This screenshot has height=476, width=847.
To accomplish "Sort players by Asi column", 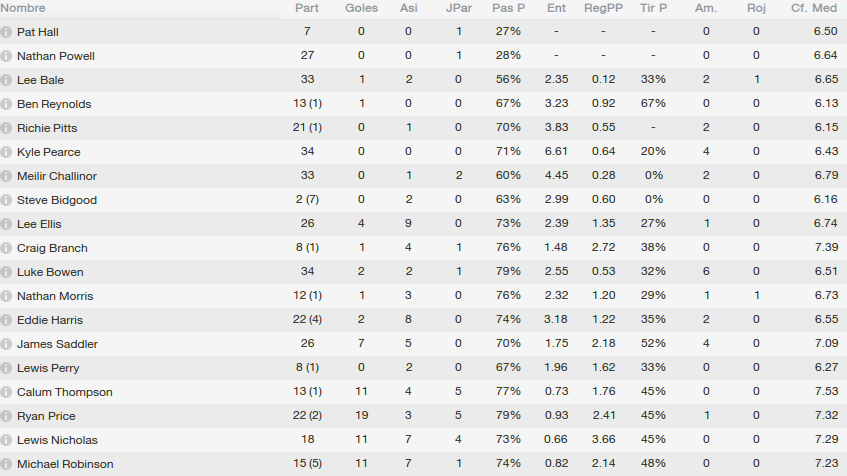I will click(x=408, y=8).
